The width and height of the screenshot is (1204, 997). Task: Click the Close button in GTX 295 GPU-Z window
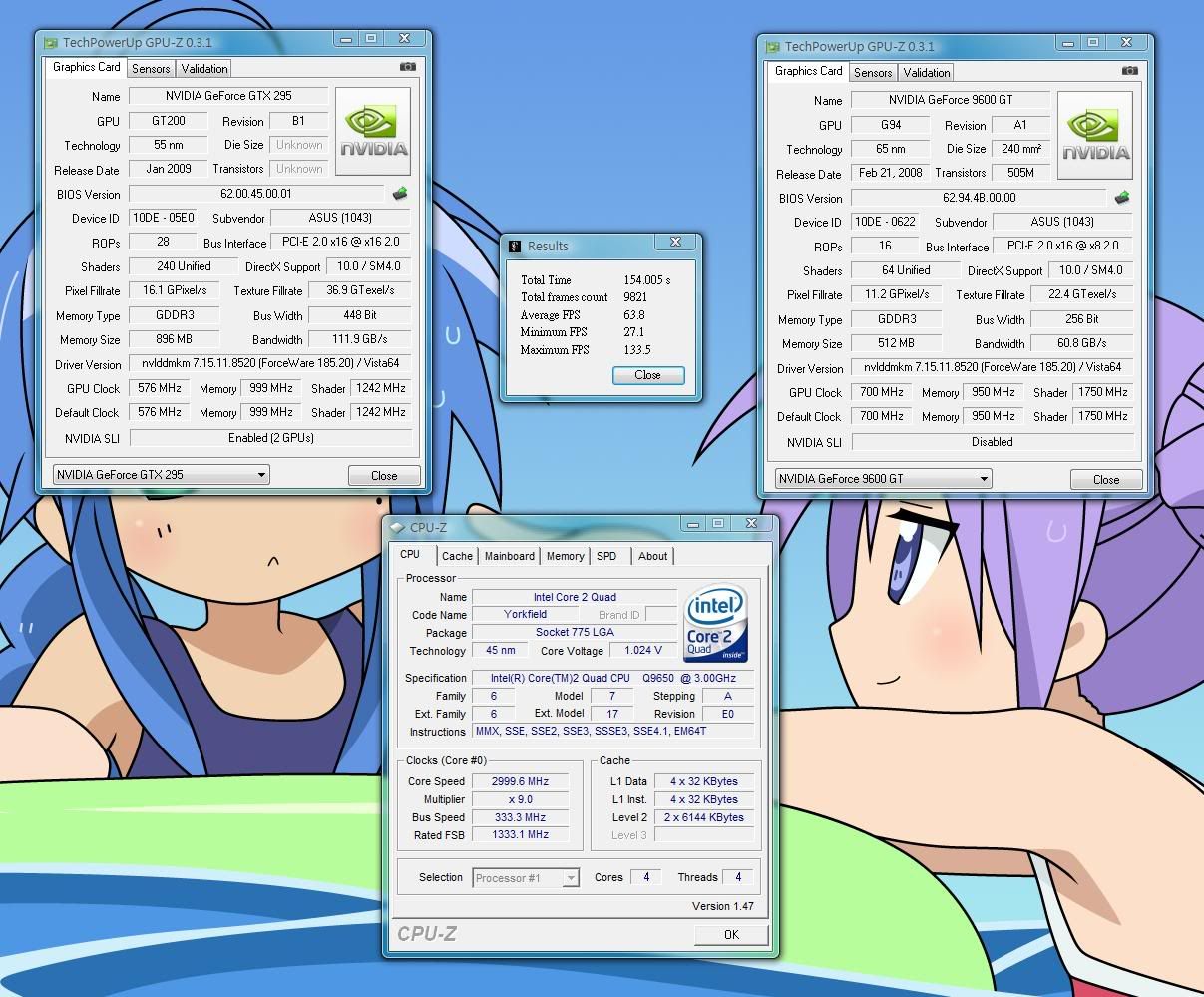coord(384,476)
